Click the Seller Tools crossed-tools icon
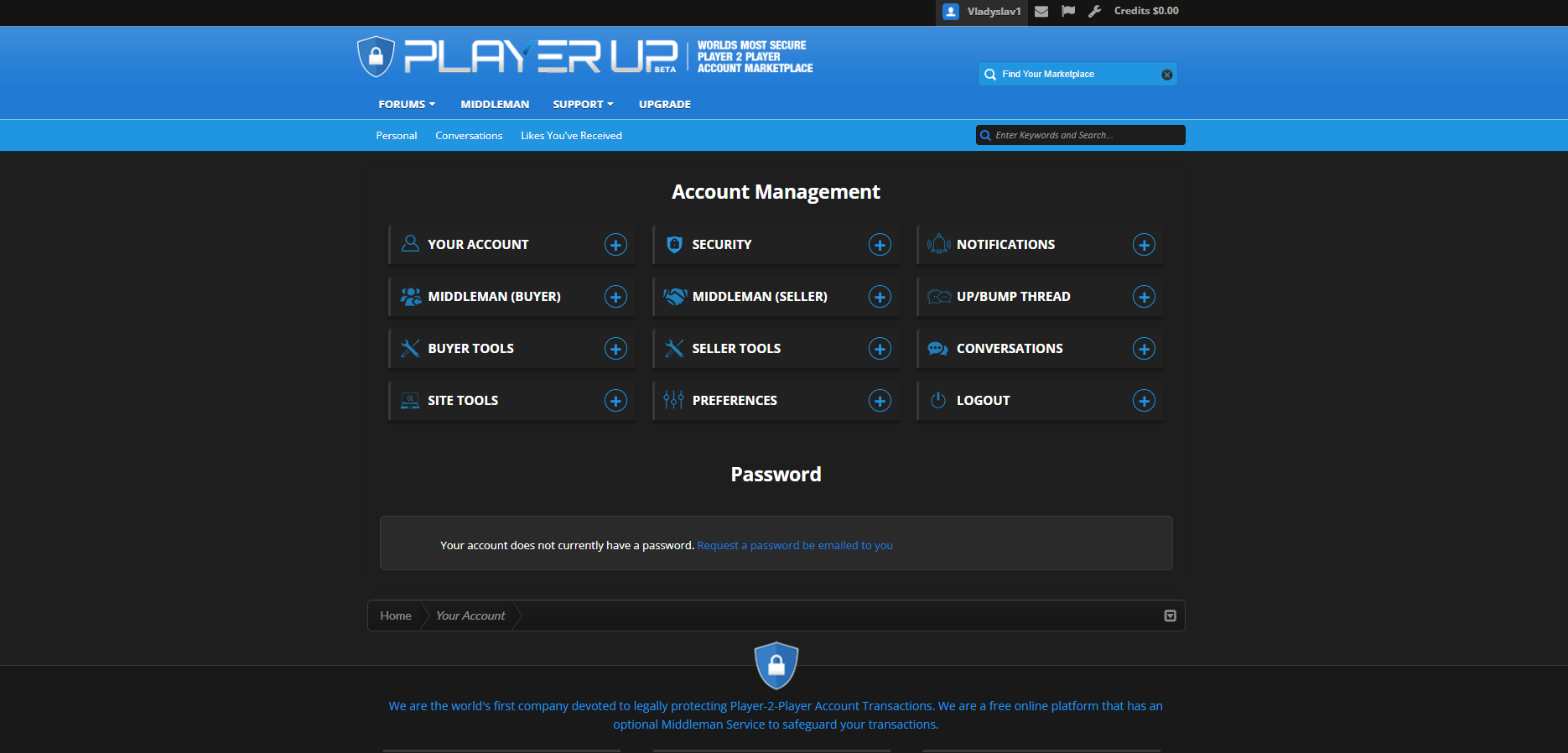The width and height of the screenshot is (1568, 753). tap(674, 348)
